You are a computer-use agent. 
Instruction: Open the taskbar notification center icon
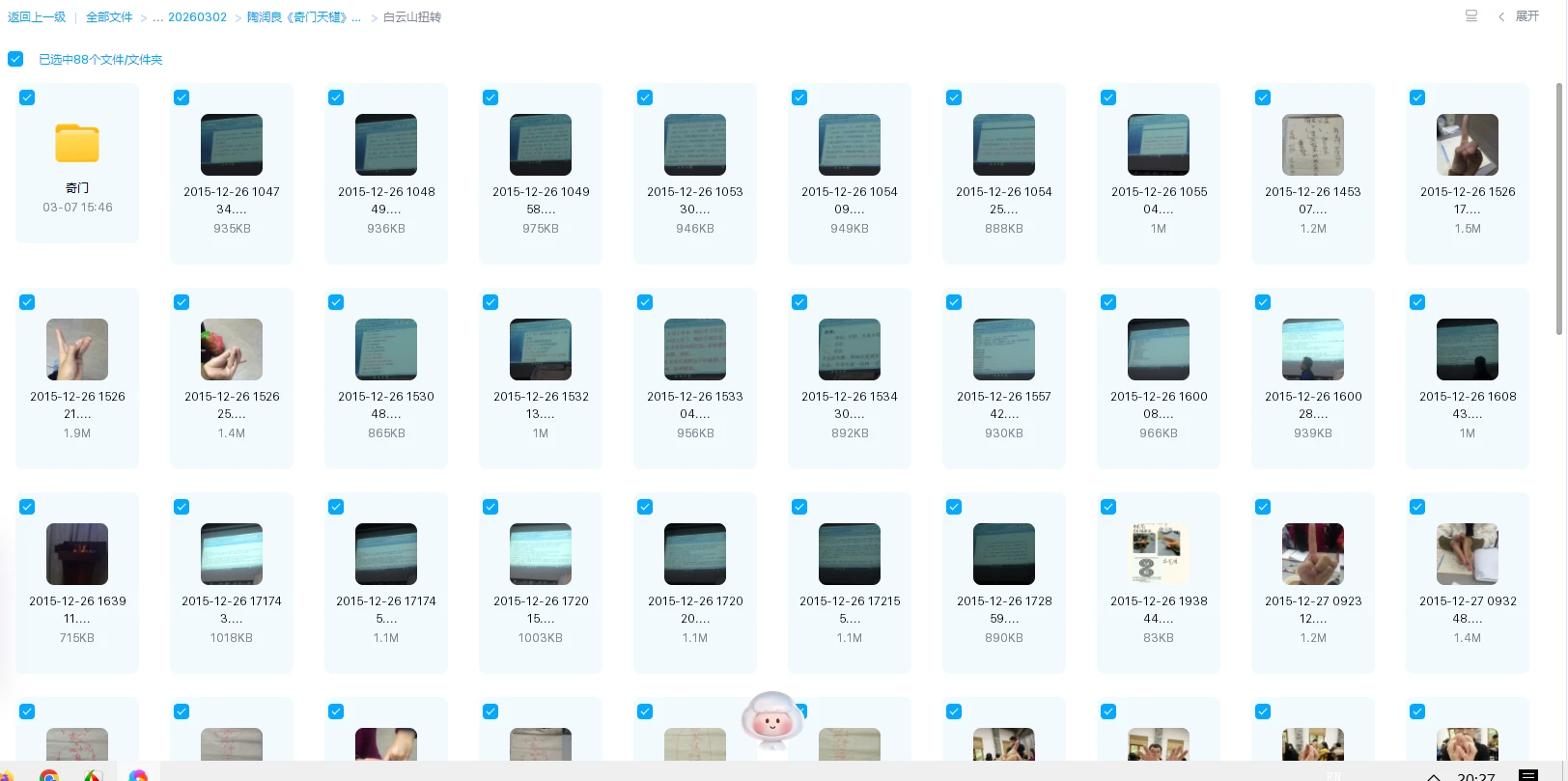pos(1527,775)
